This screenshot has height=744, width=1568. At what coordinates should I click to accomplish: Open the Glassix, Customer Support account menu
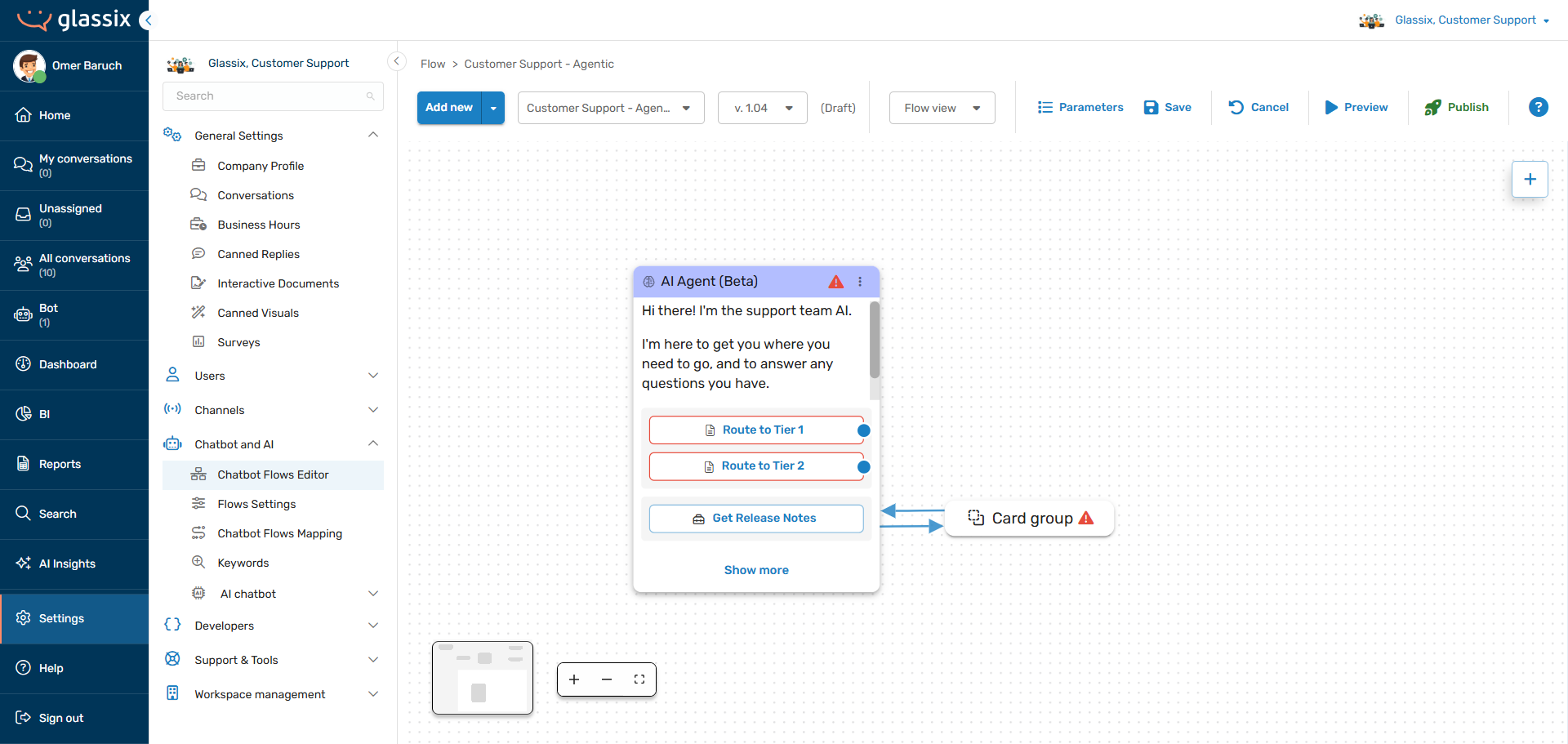pos(1454,20)
